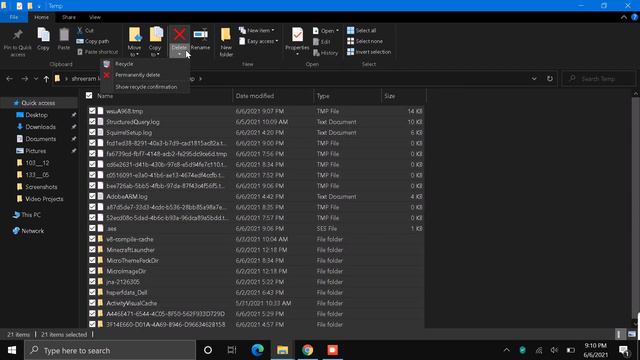Uncheck the AdobeARM.log checkbox

[92, 196]
